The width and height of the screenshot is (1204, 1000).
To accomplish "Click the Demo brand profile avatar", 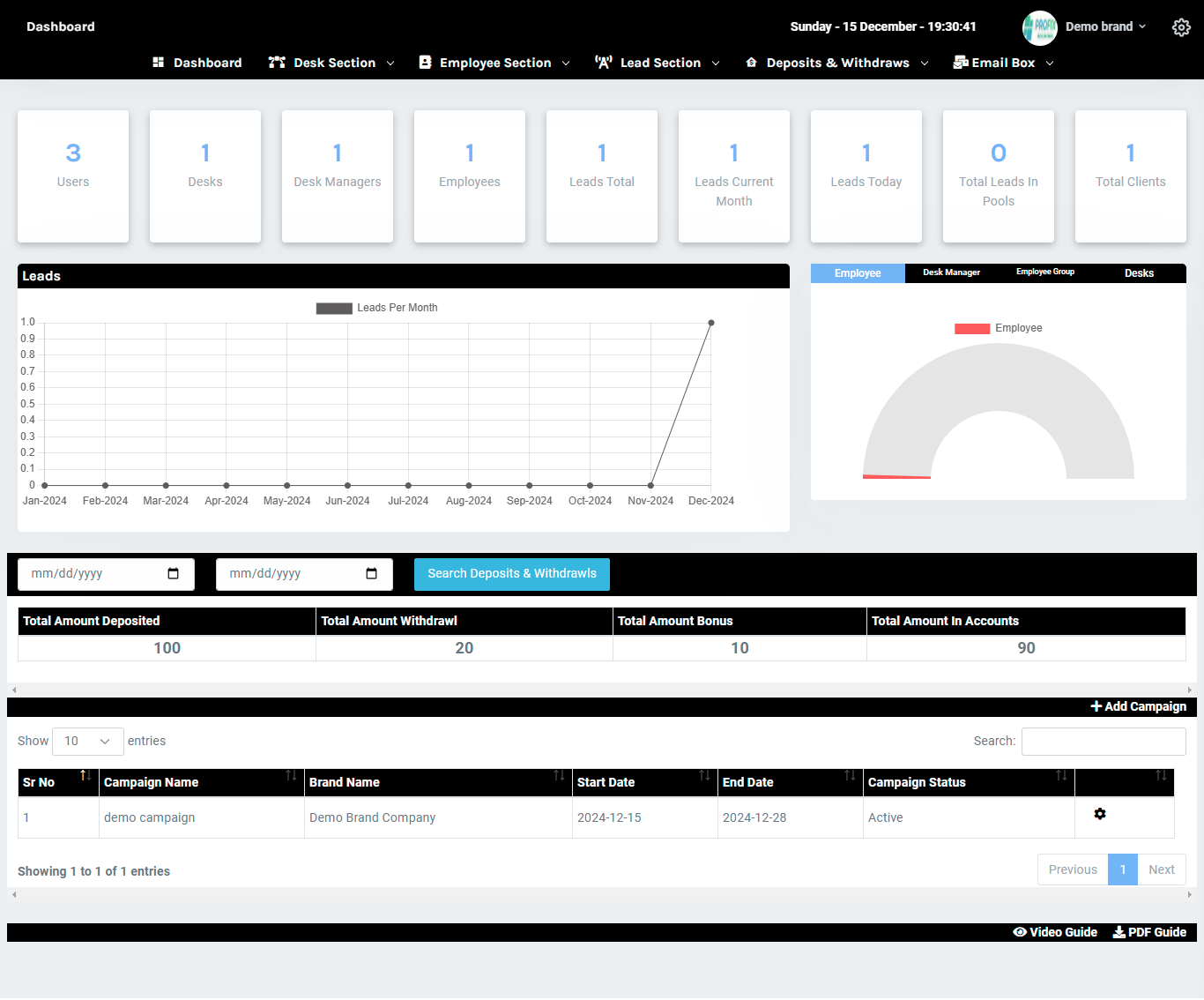I will point(1039,27).
